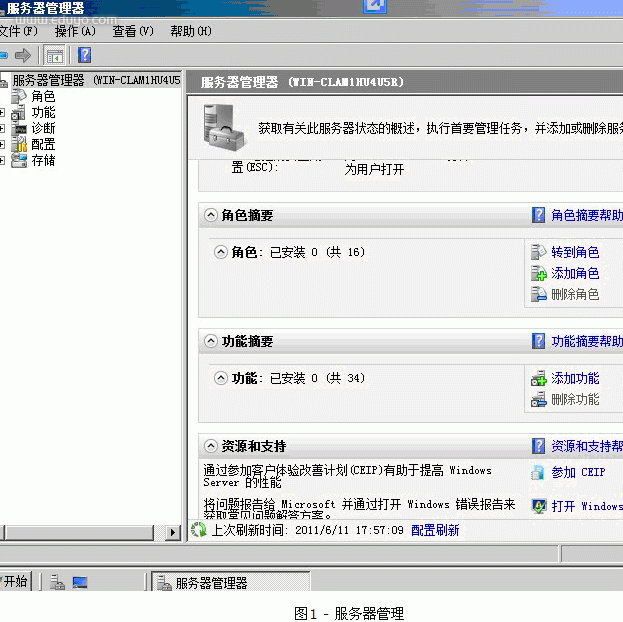Expand the 配置 tree node
Screen dimensions: 623x622
(x=3, y=145)
